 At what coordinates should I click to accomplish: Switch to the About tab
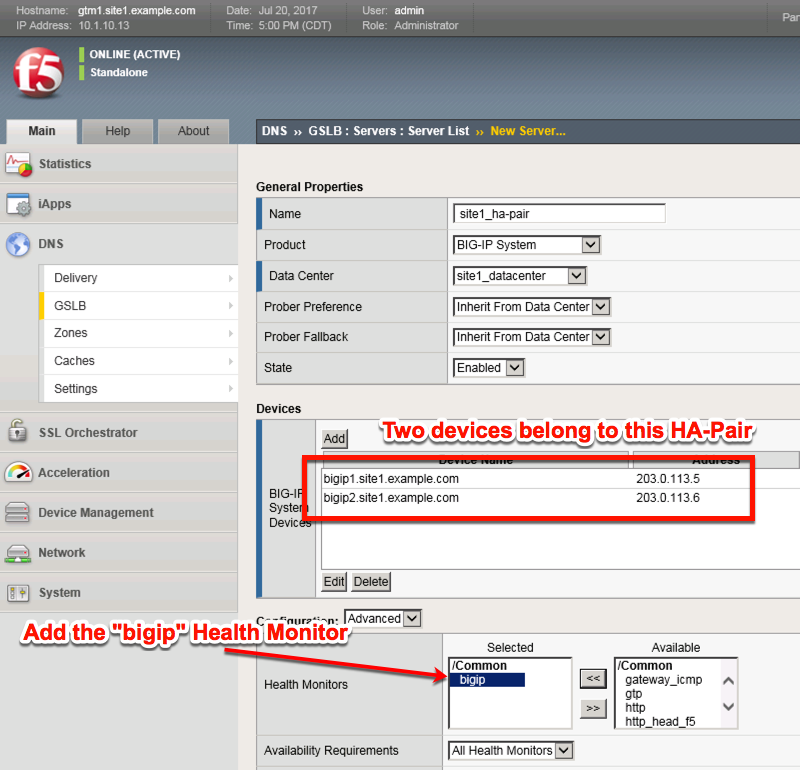click(193, 131)
